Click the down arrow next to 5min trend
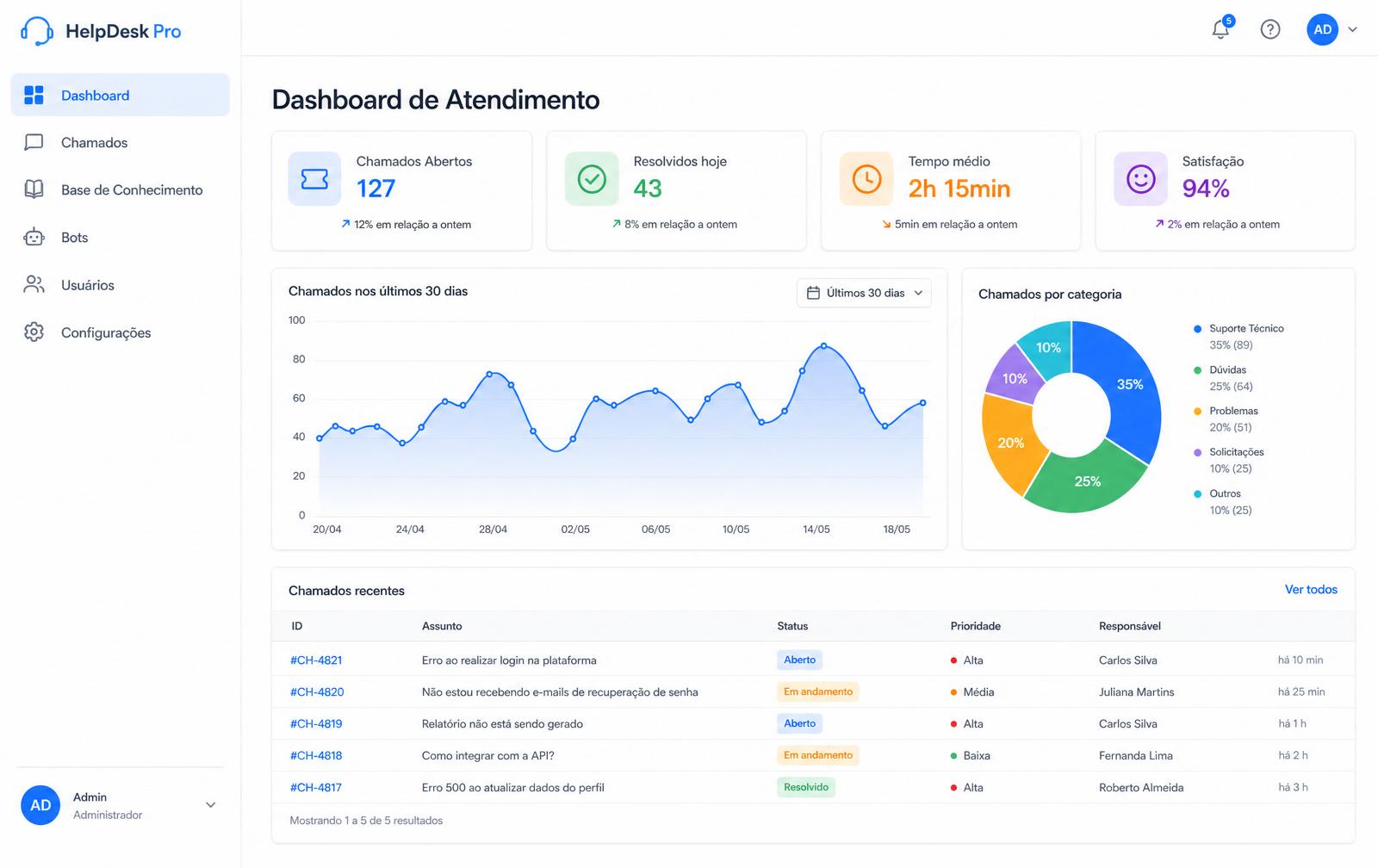 886,225
